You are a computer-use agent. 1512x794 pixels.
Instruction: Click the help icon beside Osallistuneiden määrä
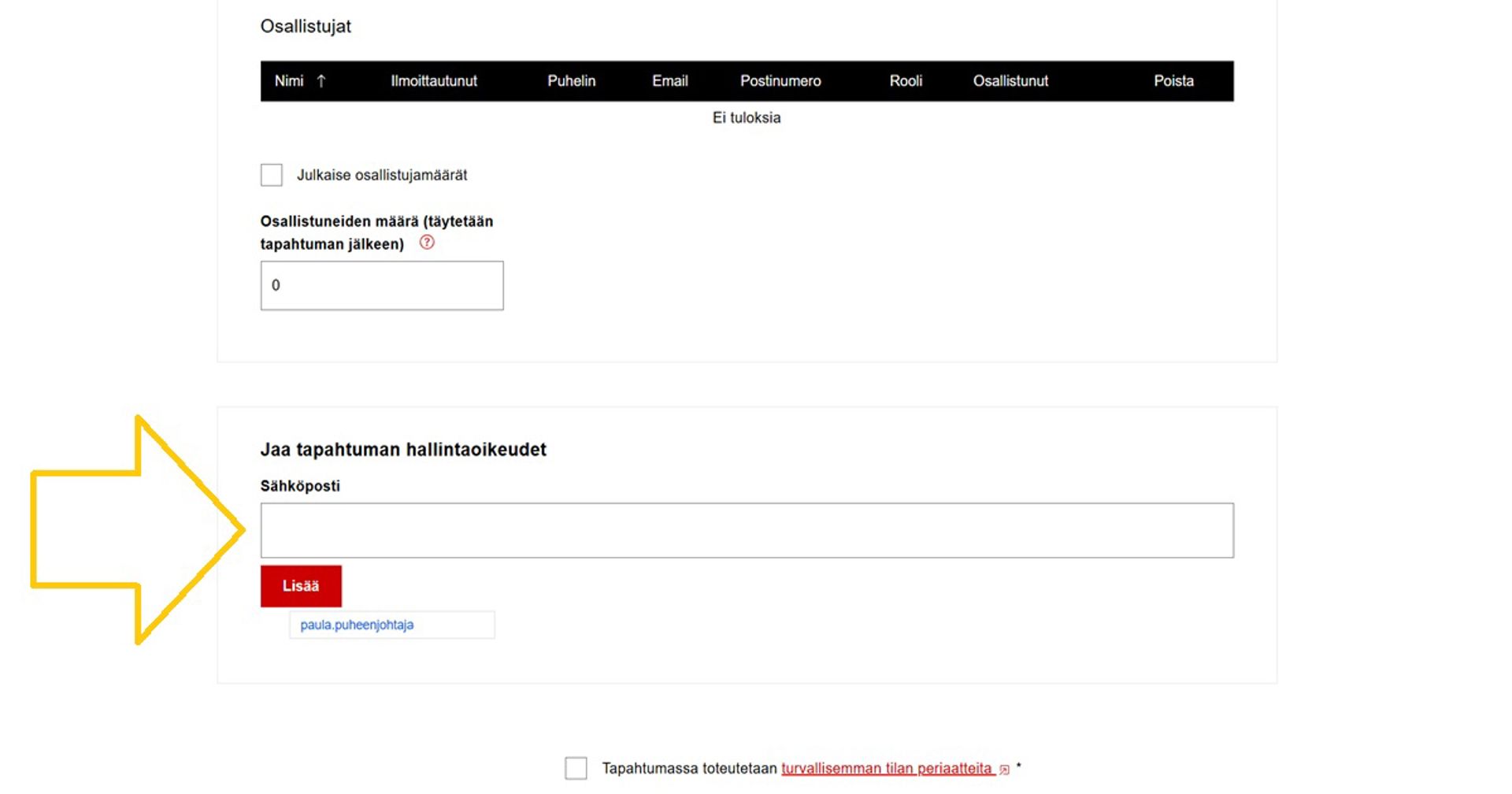point(427,243)
